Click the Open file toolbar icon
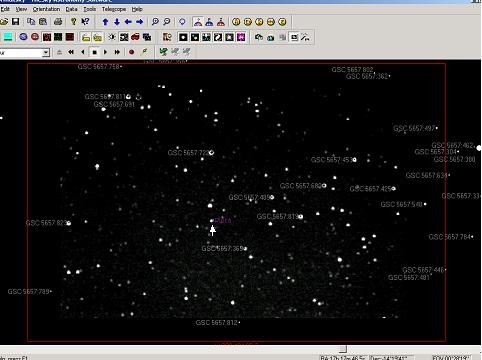The image size is (482, 360). (x=4, y=22)
